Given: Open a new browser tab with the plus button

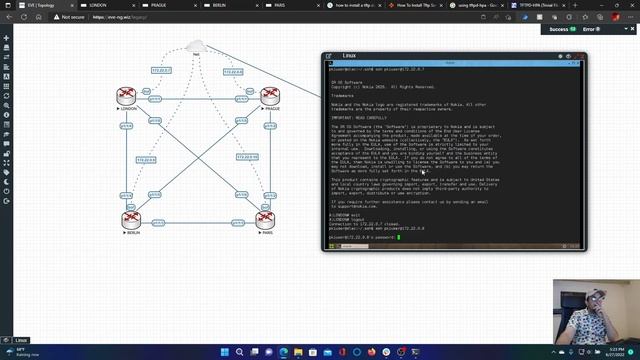Looking at the screenshot, I should tap(575, 5).
